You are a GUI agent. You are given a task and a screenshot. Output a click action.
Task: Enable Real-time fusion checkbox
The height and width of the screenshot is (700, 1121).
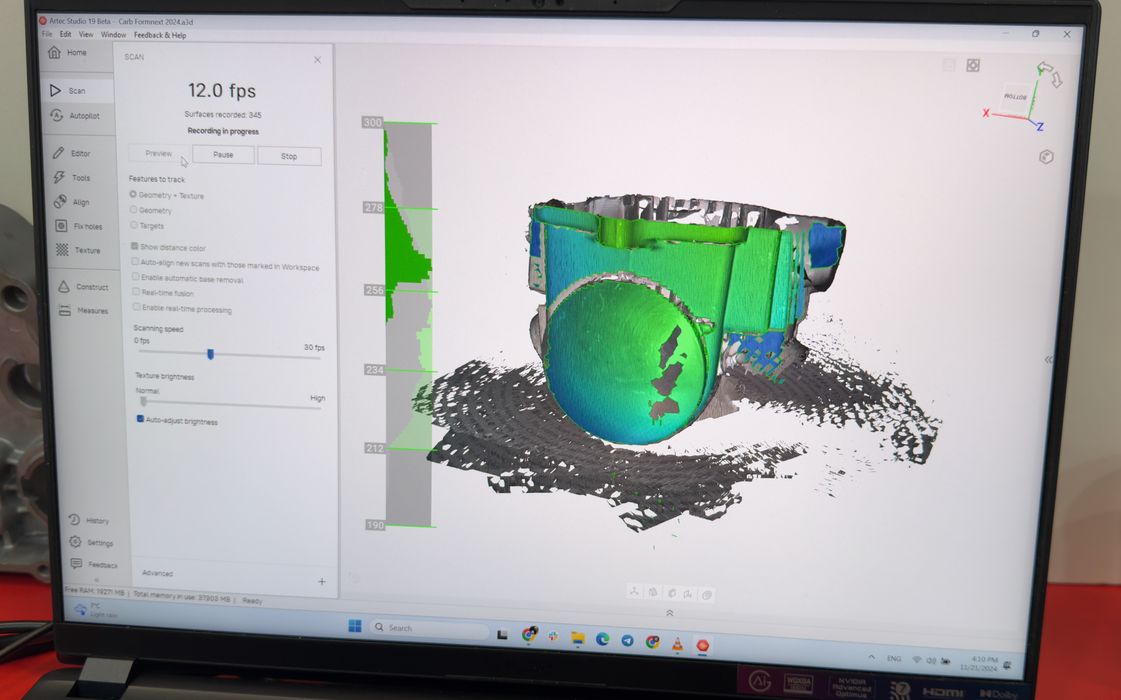click(136, 292)
